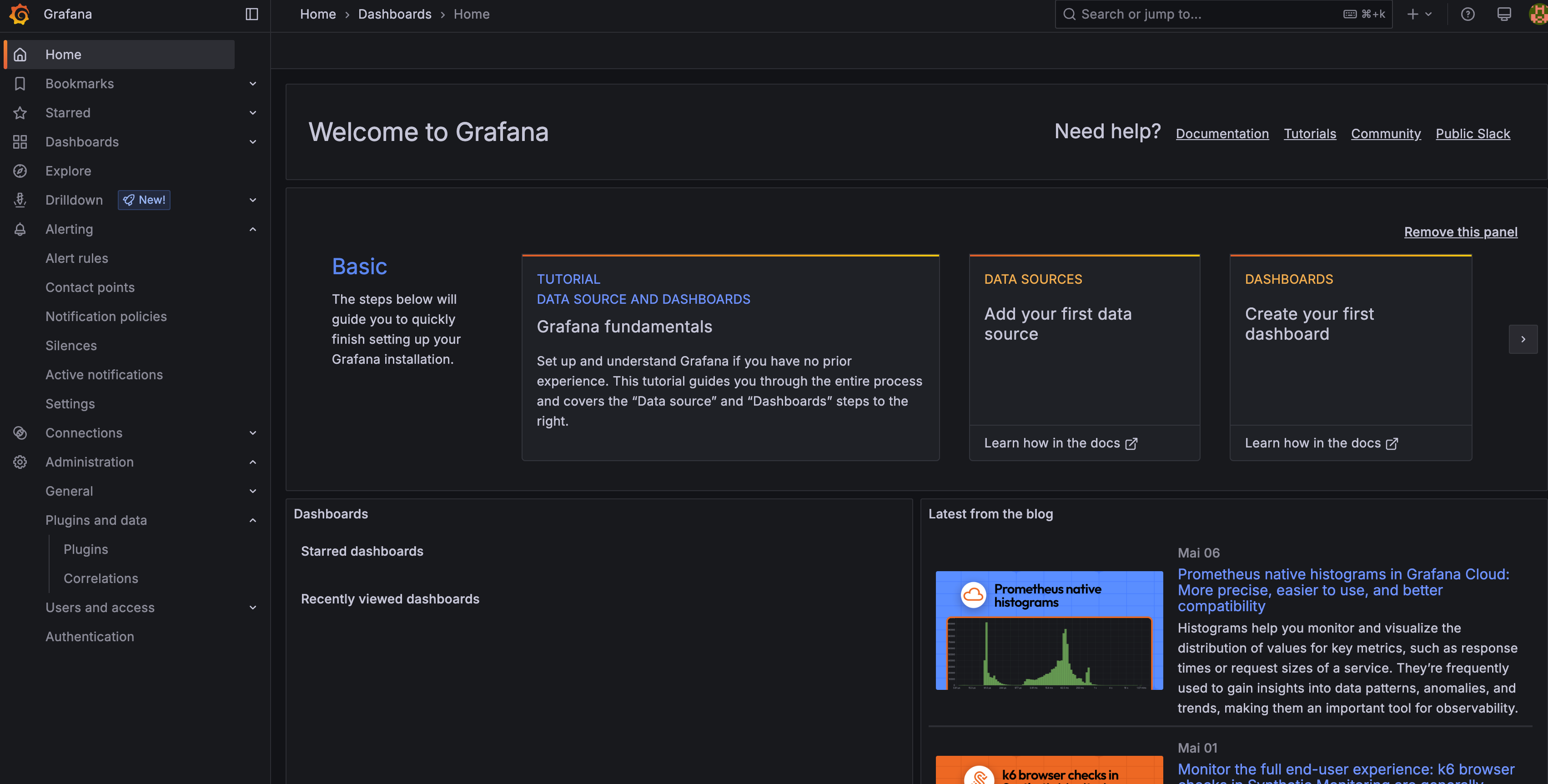Viewport: 1548px width, 784px height.
Task: Open Notification policies in sidebar
Action: tap(106, 317)
